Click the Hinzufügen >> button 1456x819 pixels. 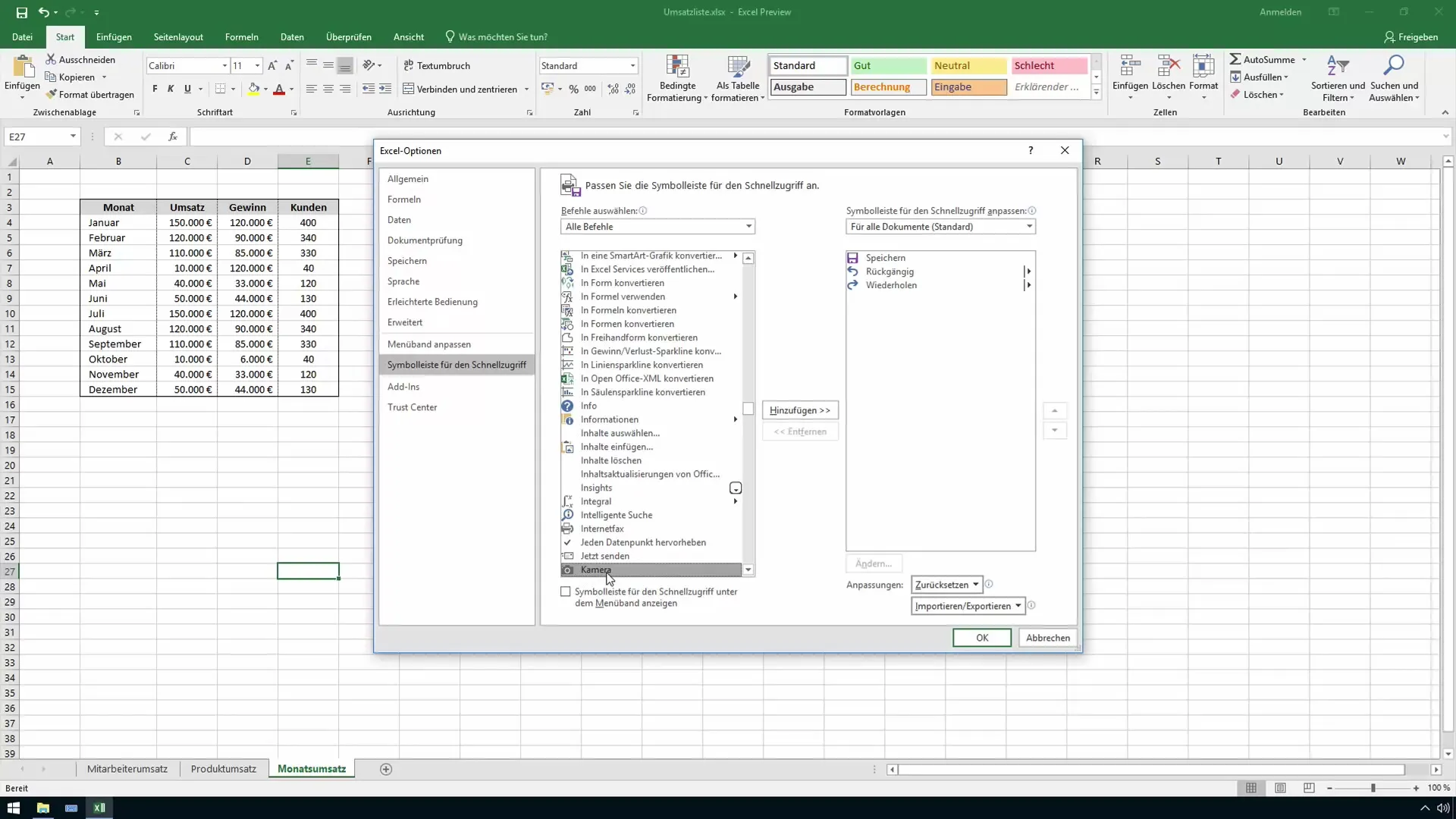[800, 410]
